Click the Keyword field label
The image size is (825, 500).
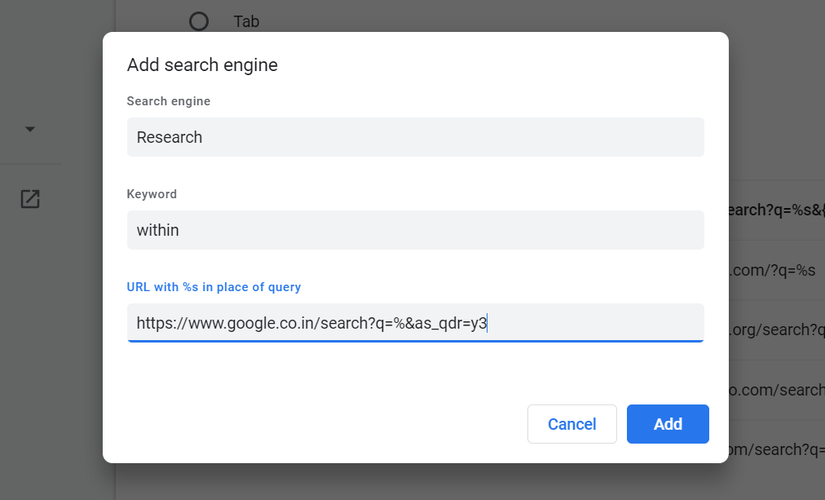[x=152, y=194]
